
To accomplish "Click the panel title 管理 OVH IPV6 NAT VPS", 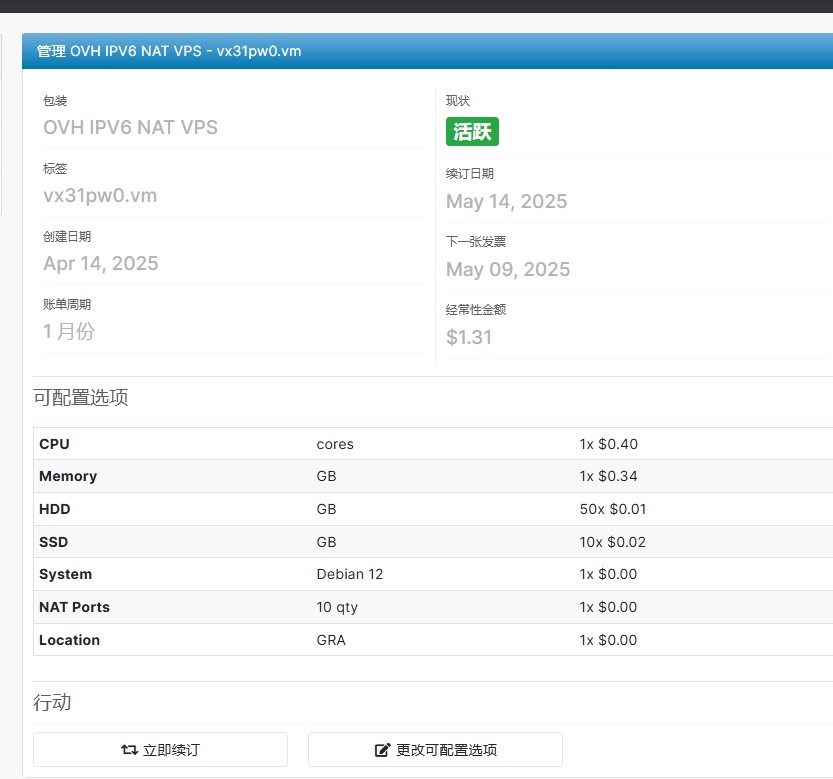I will pyautogui.click(x=169, y=51).
